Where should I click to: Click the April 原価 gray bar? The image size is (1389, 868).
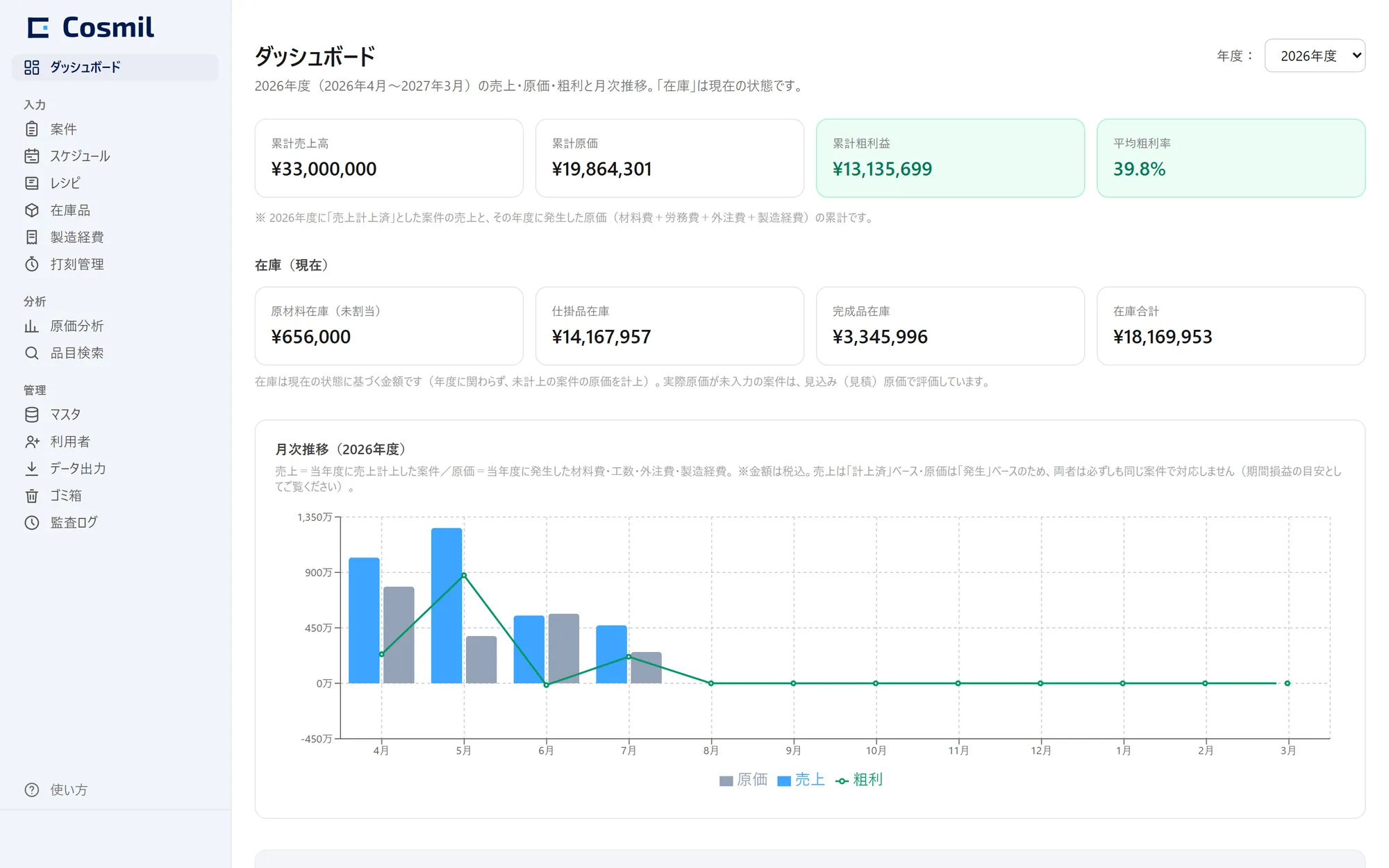click(399, 635)
